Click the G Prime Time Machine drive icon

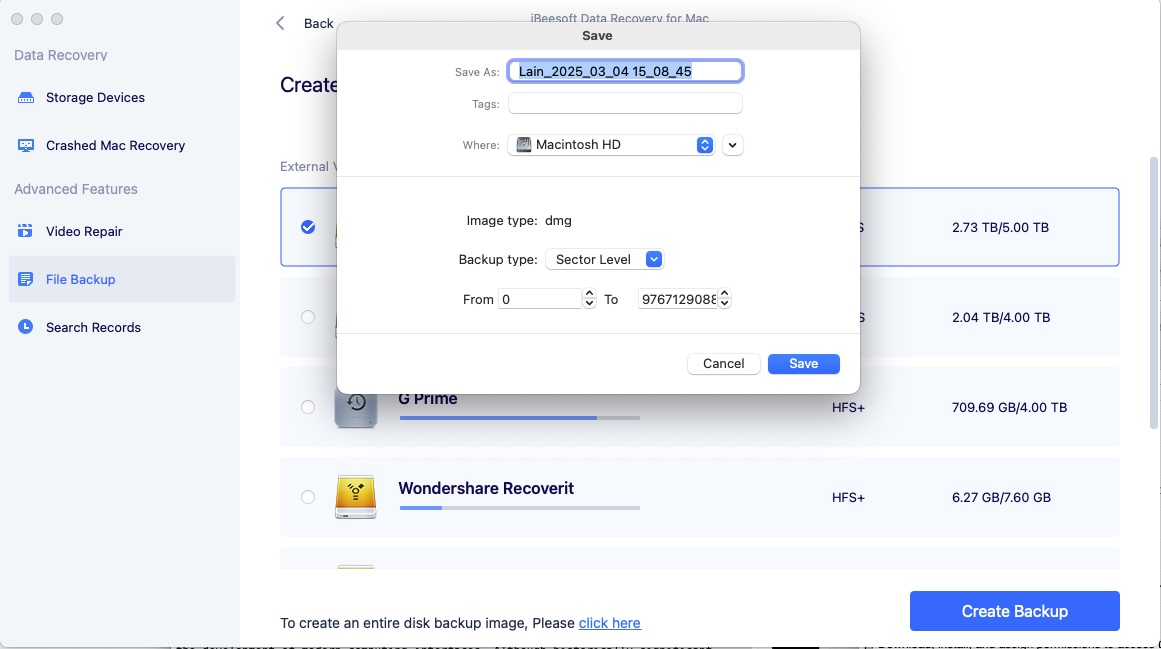[356, 407]
